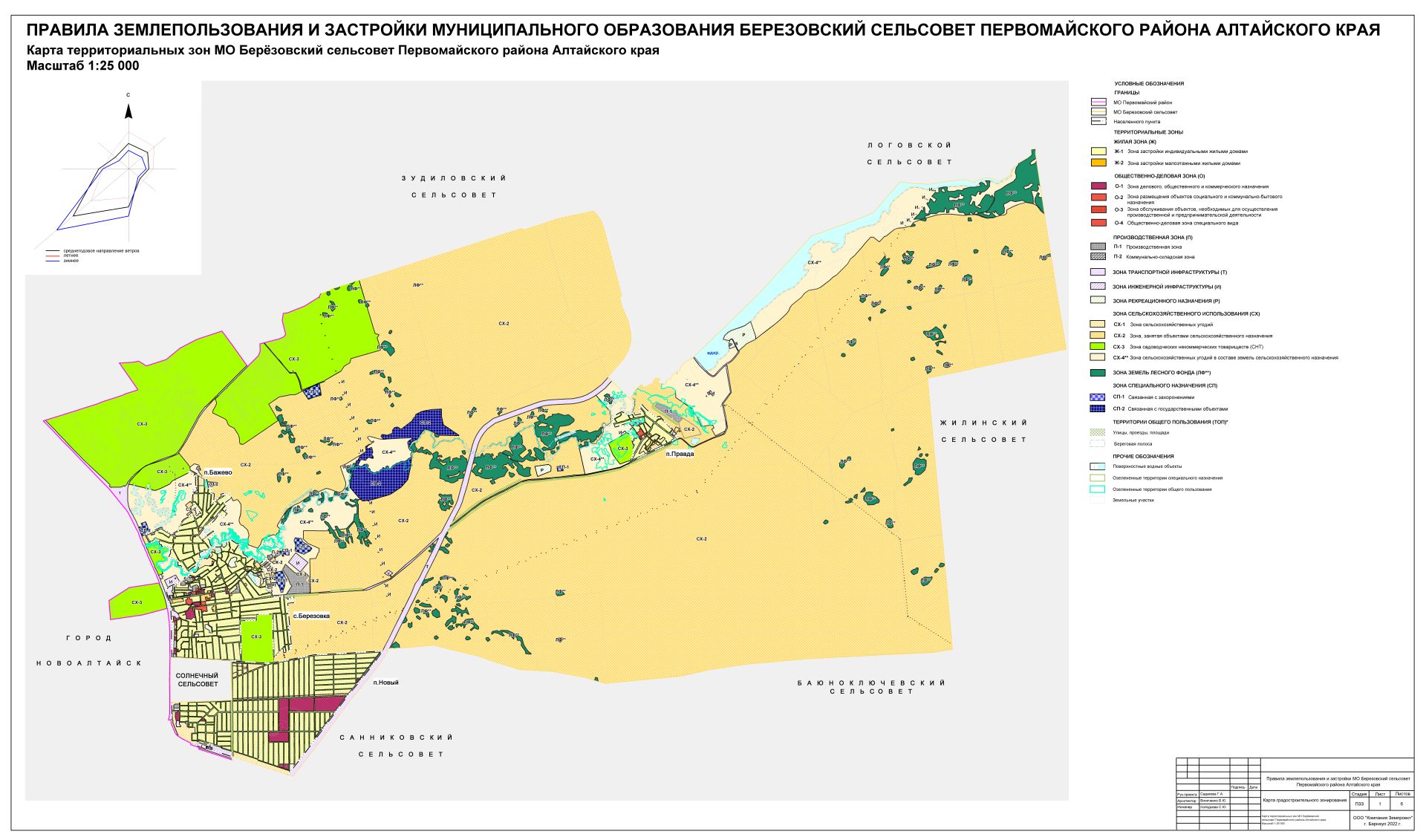This screenshot has width=1426, height=840.
Task: Click the БАЮНОКЛЮЧЕВСКИЙ СЕЛЬСОВЕТ neighbor label
Action: point(871,687)
